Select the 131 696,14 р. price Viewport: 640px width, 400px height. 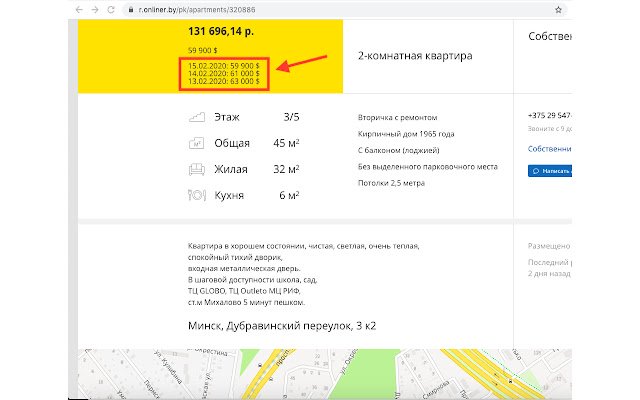point(221,31)
